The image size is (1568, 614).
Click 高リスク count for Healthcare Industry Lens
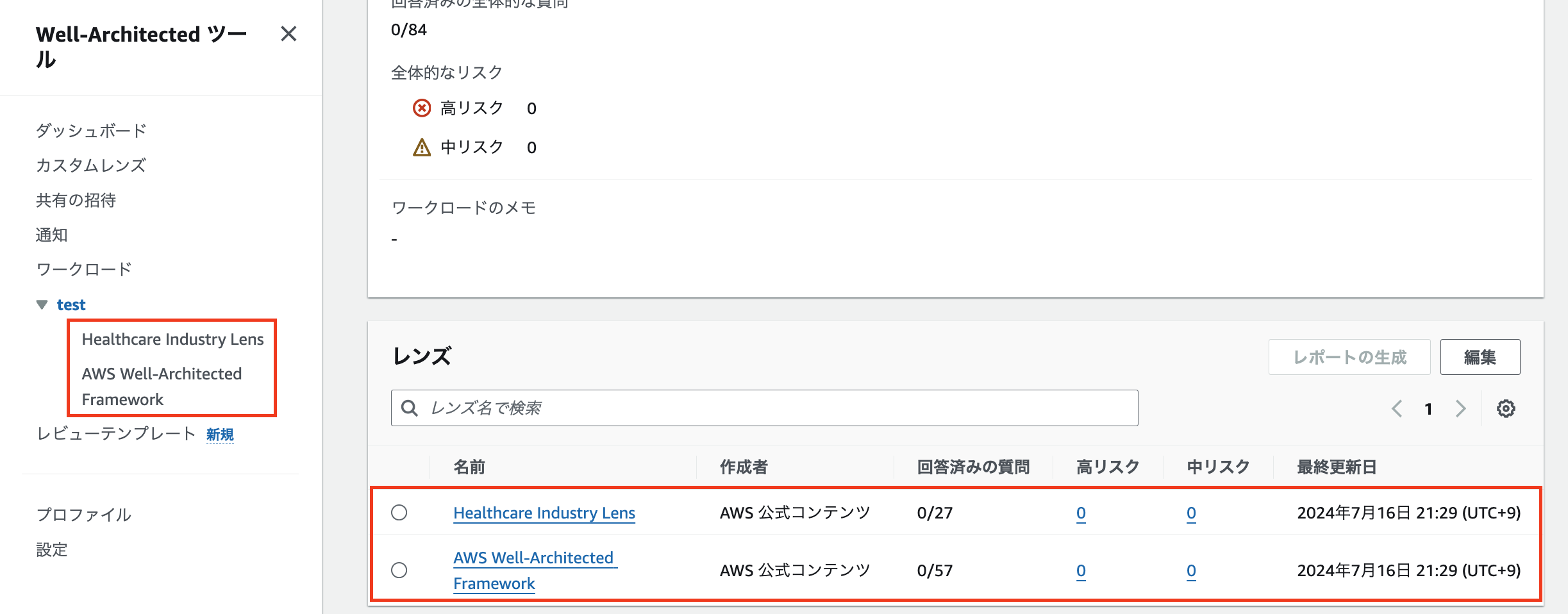(1081, 513)
